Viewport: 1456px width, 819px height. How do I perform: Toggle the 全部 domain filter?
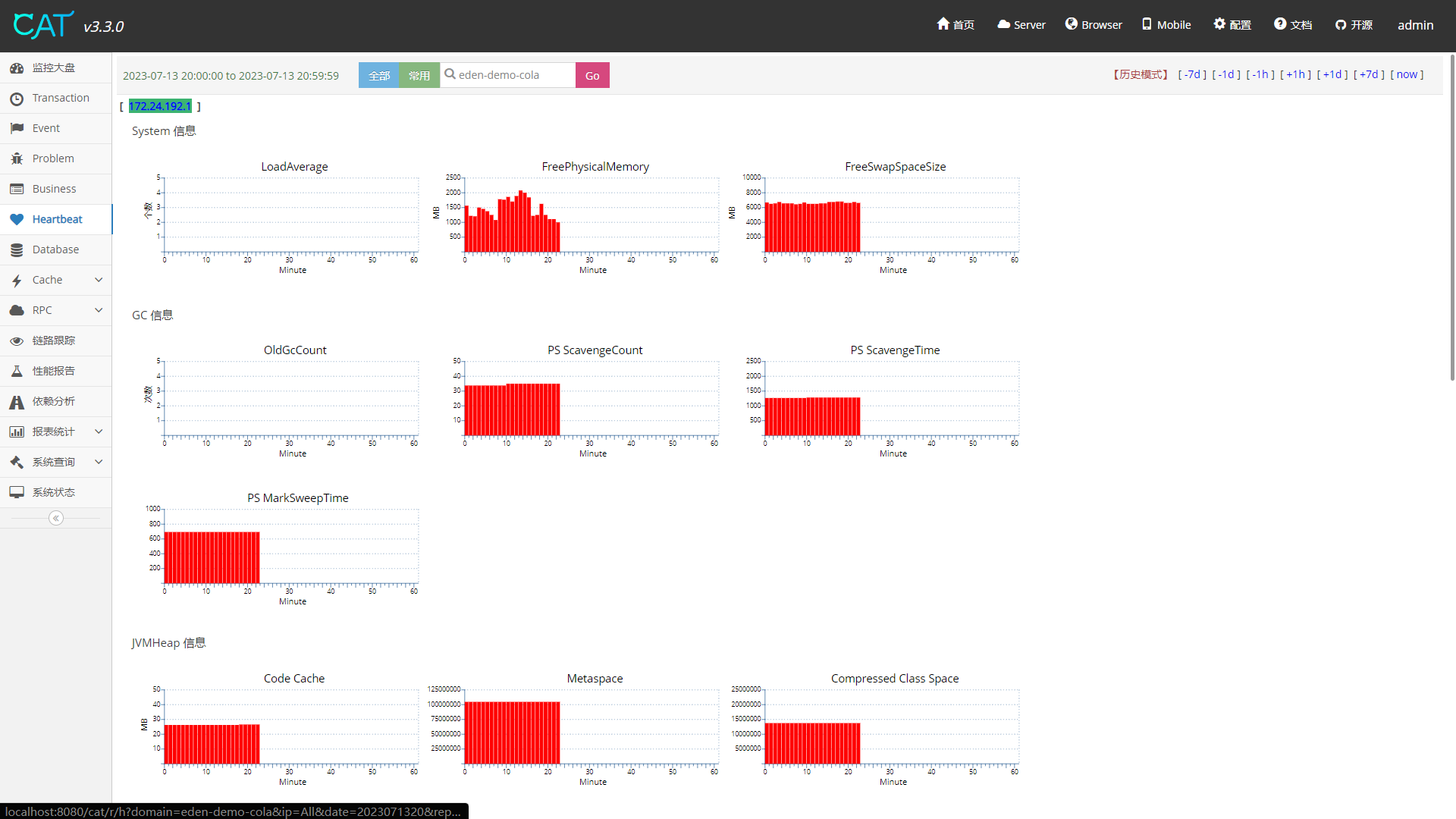378,76
